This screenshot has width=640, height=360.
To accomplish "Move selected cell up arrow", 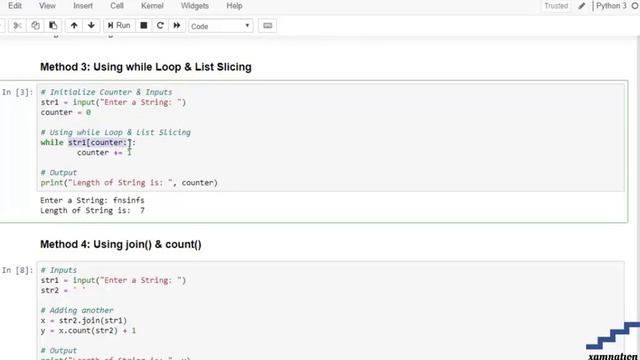I will point(74,26).
